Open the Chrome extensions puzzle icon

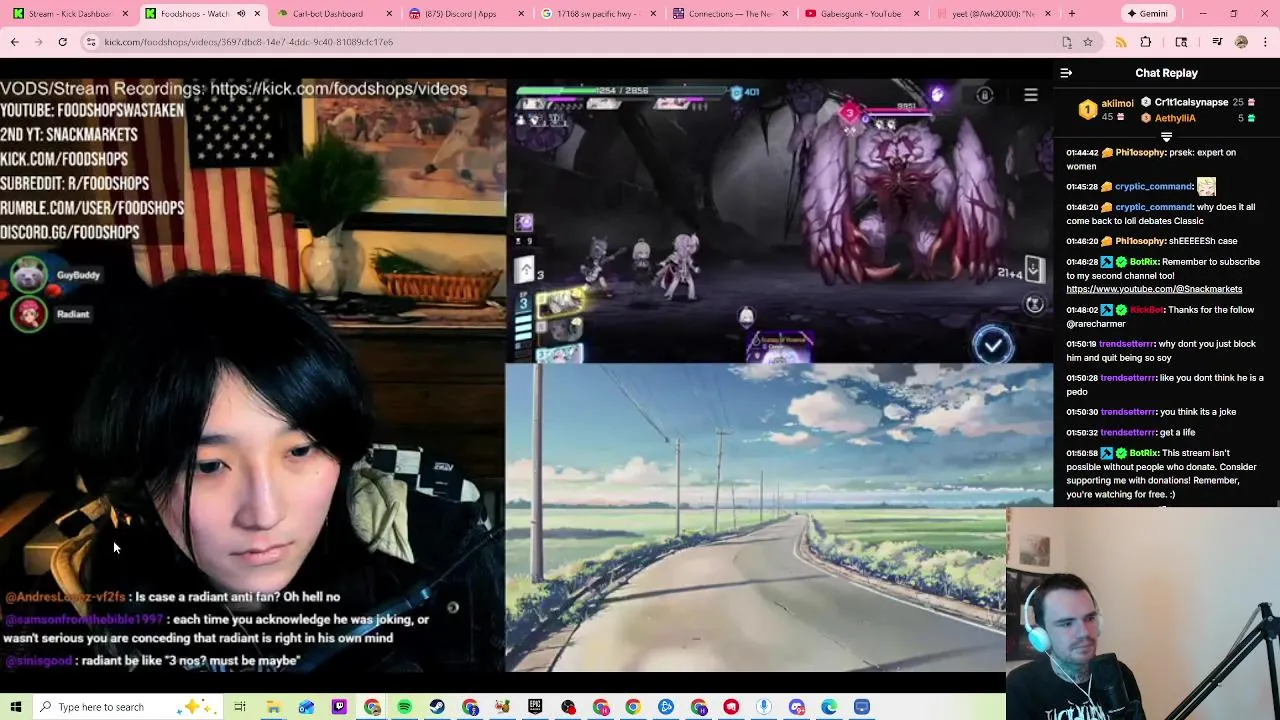pos(1146,42)
